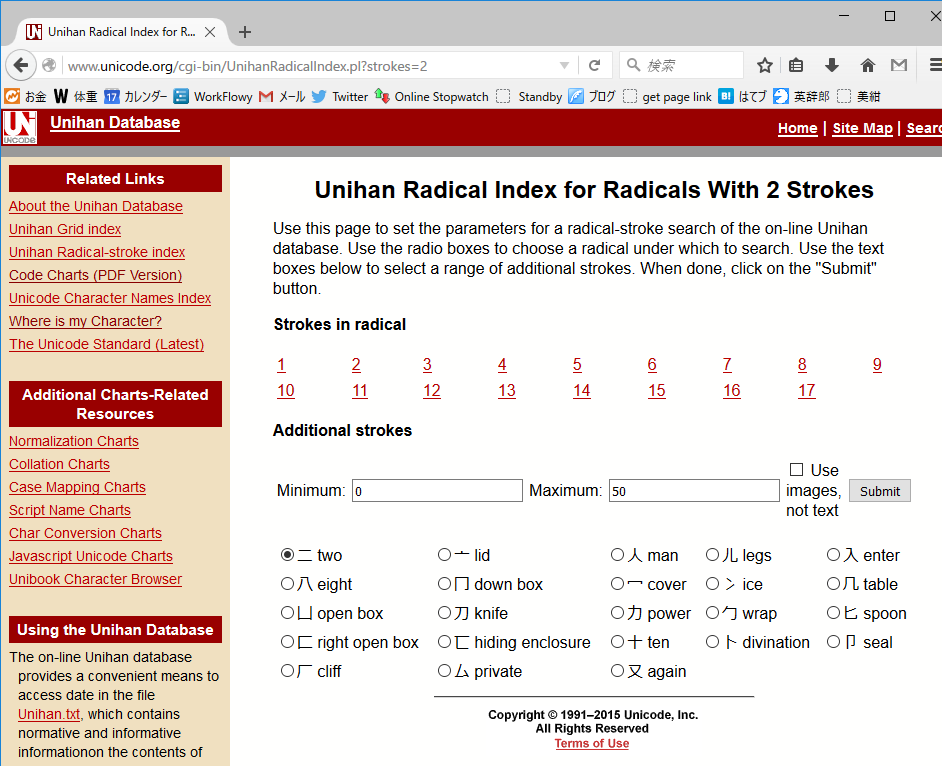The width and height of the screenshot is (942, 766).
Task: Open the お金 bookmark
Action: pyautogui.click(x=25, y=96)
